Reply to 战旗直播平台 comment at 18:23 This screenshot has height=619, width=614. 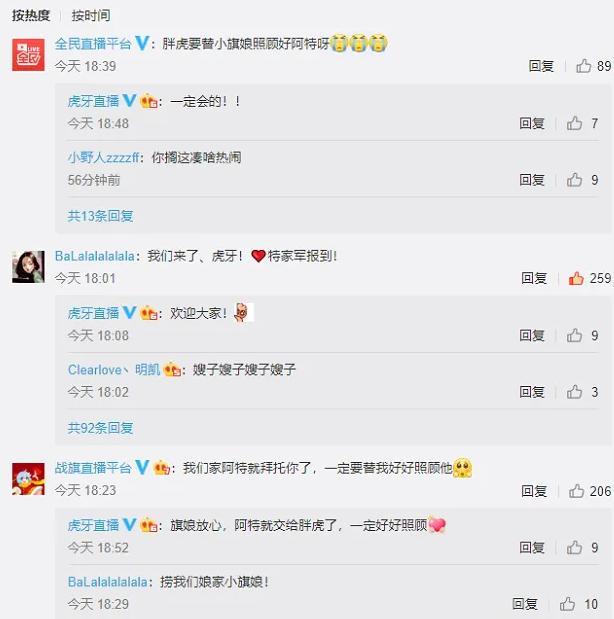(x=534, y=491)
